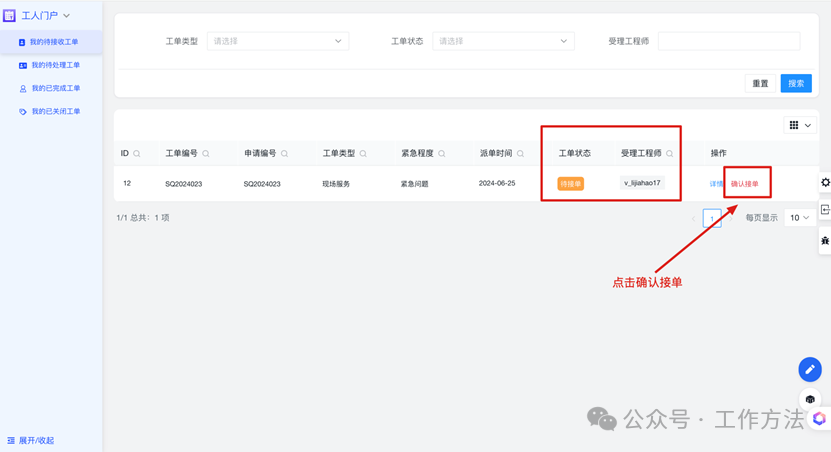Image resolution: width=831 pixels, height=452 pixels.
Task: Click search icon beside 申请编号 header
Action: point(285,154)
